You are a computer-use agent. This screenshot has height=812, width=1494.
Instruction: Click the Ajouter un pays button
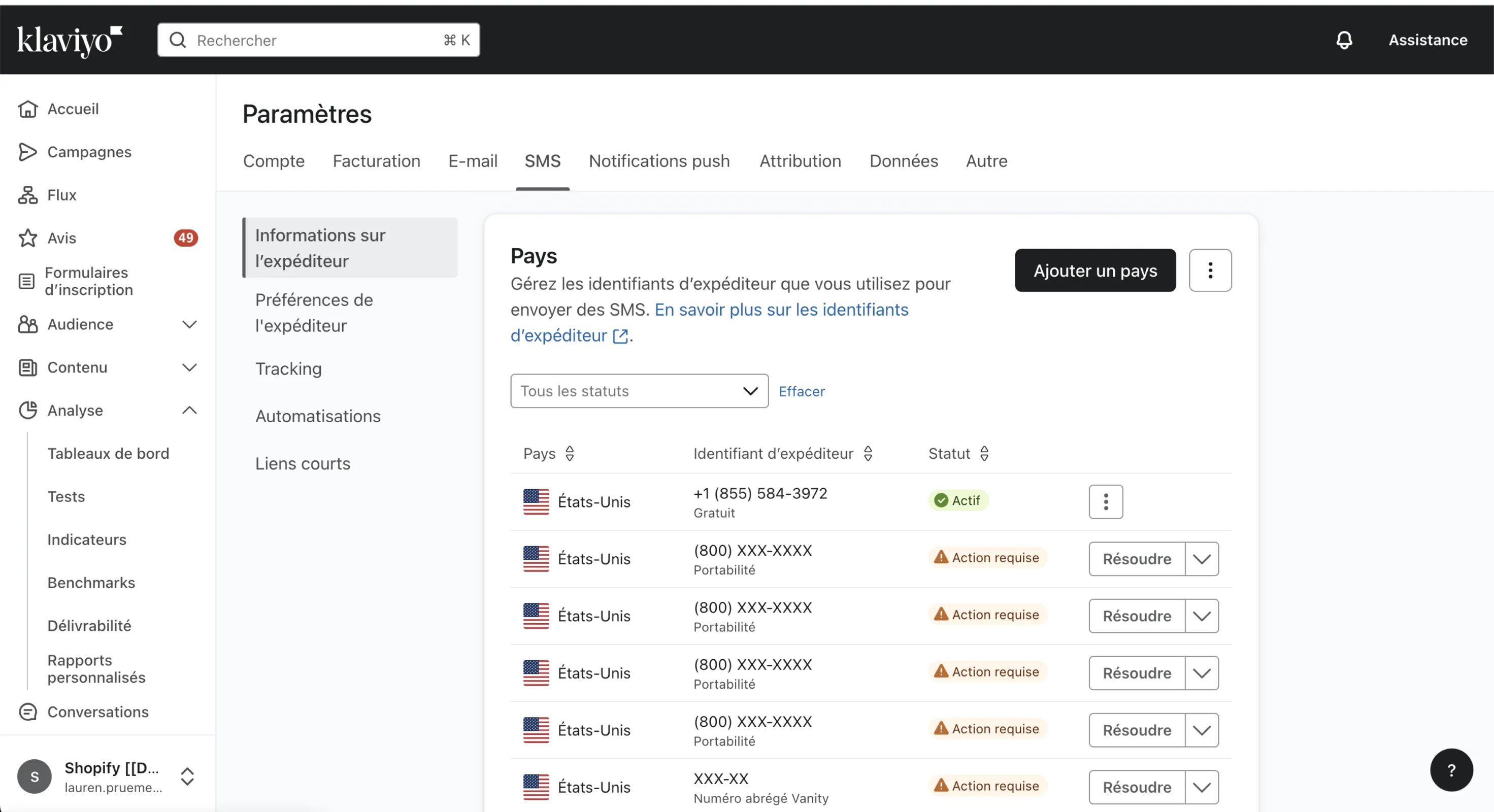pos(1095,270)
